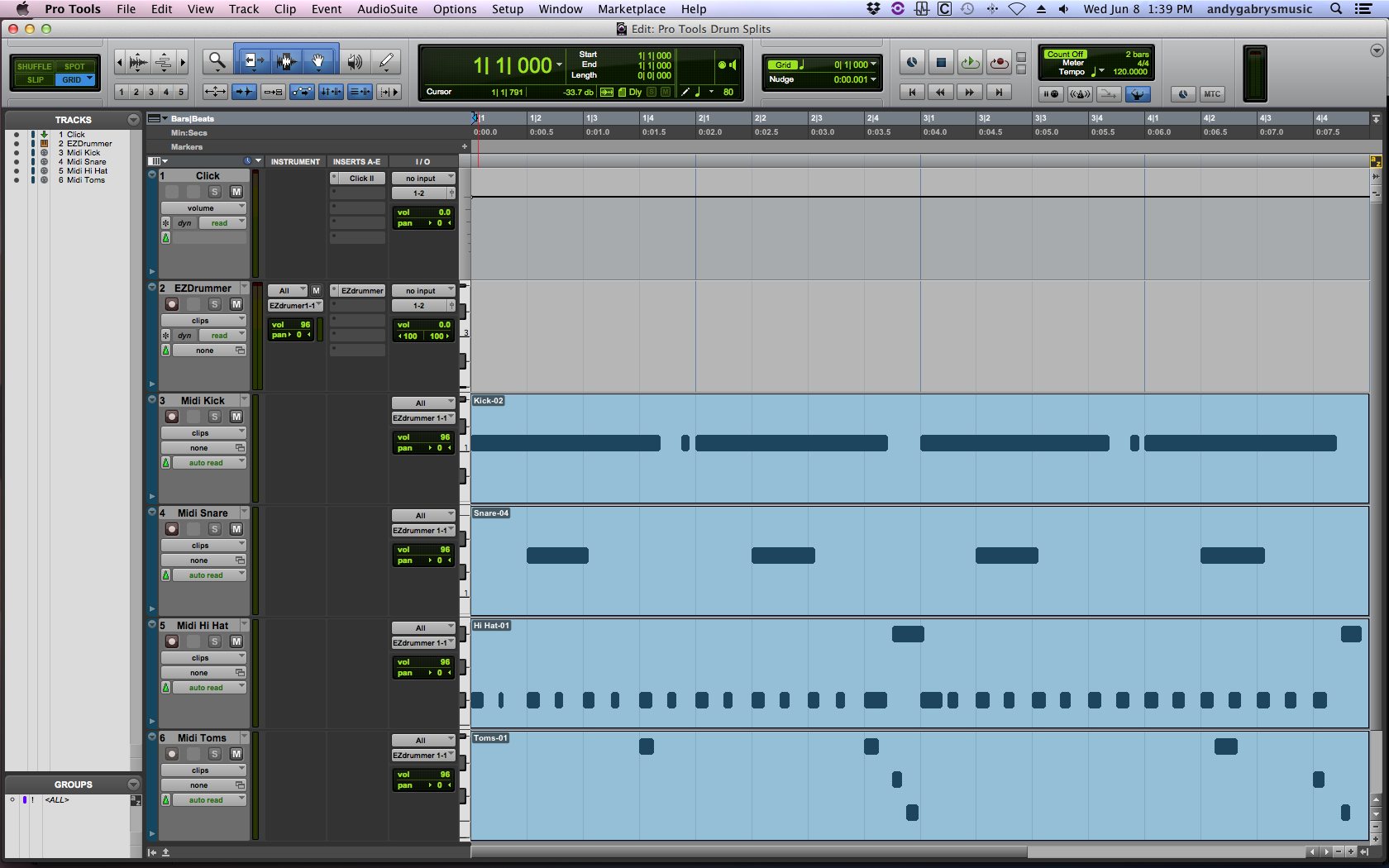The image size is (1389, 868).
Task: Click Go to End transport button
Action: [999, 93]
